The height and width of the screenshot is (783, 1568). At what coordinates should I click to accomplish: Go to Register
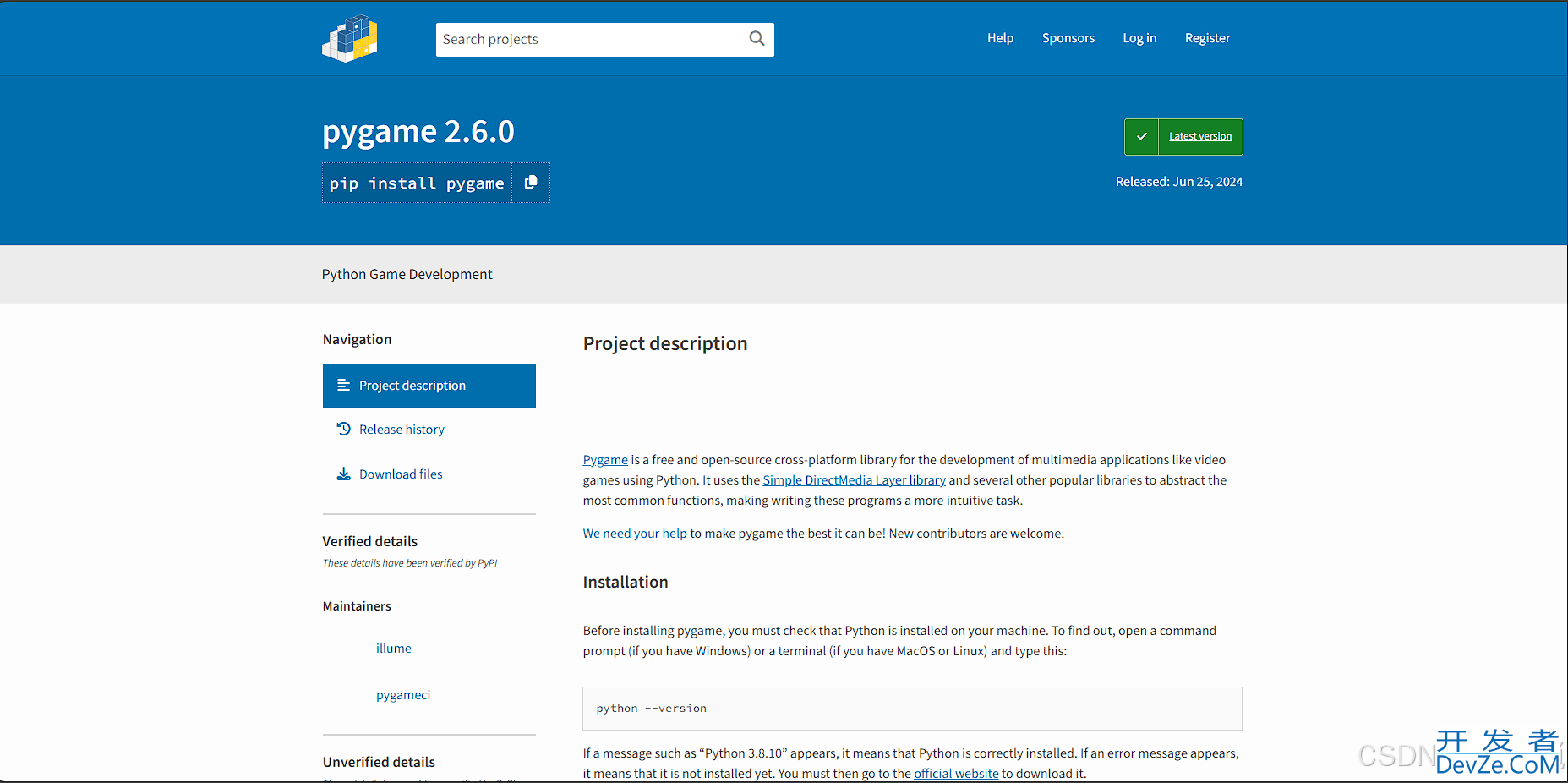[1207, 38]
